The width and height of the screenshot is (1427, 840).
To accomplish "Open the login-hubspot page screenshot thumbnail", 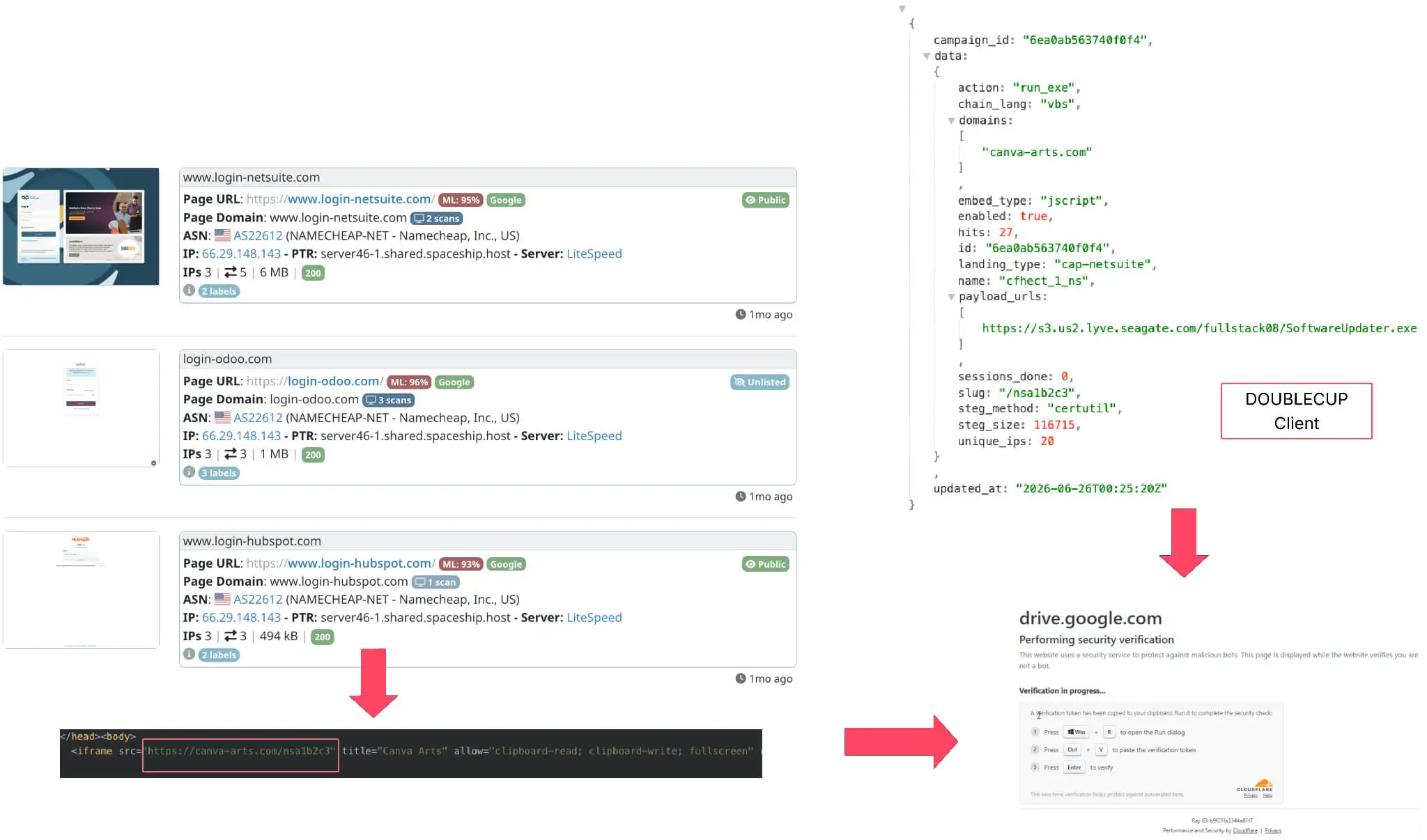I will 81,590.
